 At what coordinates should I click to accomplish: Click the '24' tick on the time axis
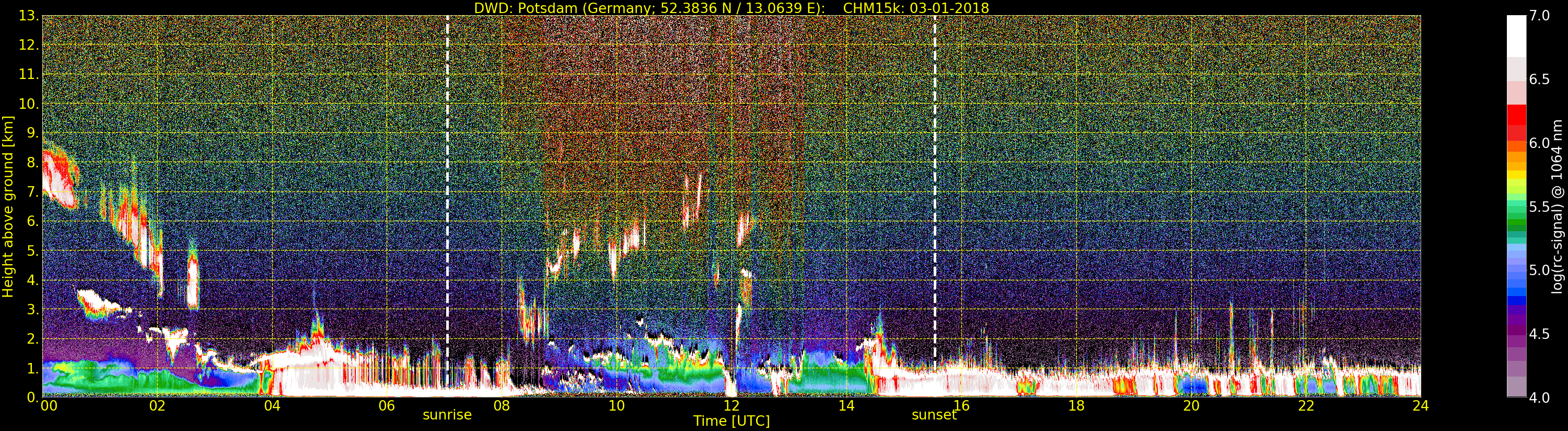pos(1421,405)
